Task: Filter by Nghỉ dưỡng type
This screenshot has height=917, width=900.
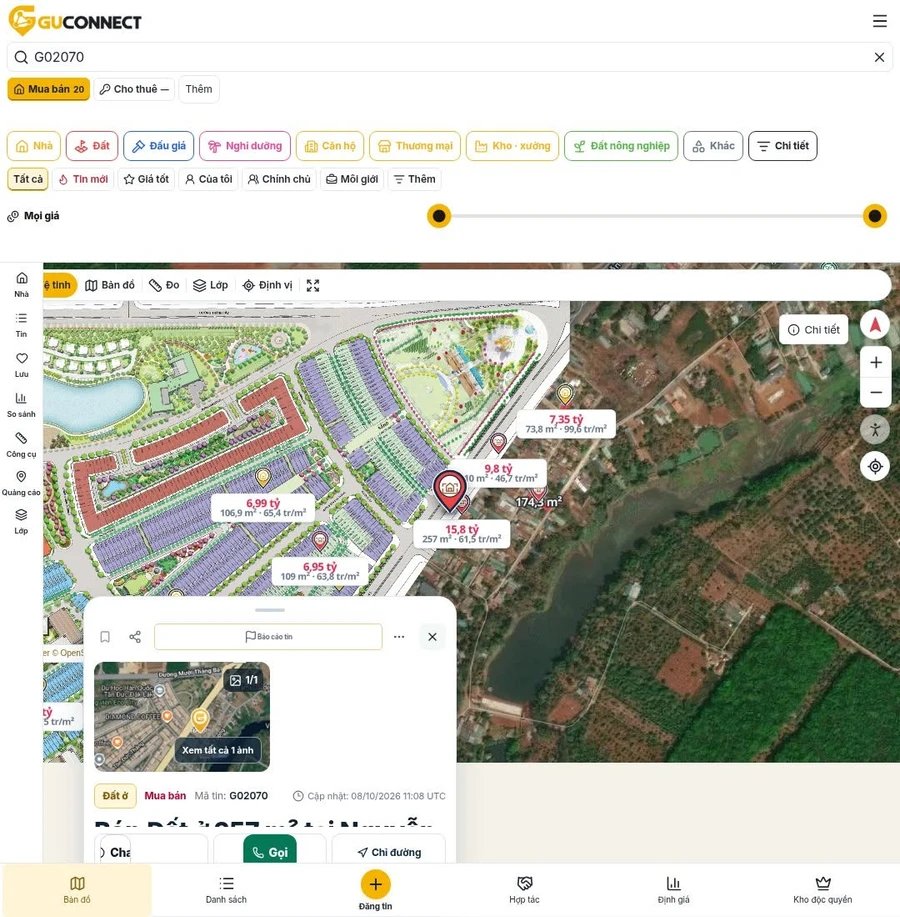Action: [x=245, y=146]
